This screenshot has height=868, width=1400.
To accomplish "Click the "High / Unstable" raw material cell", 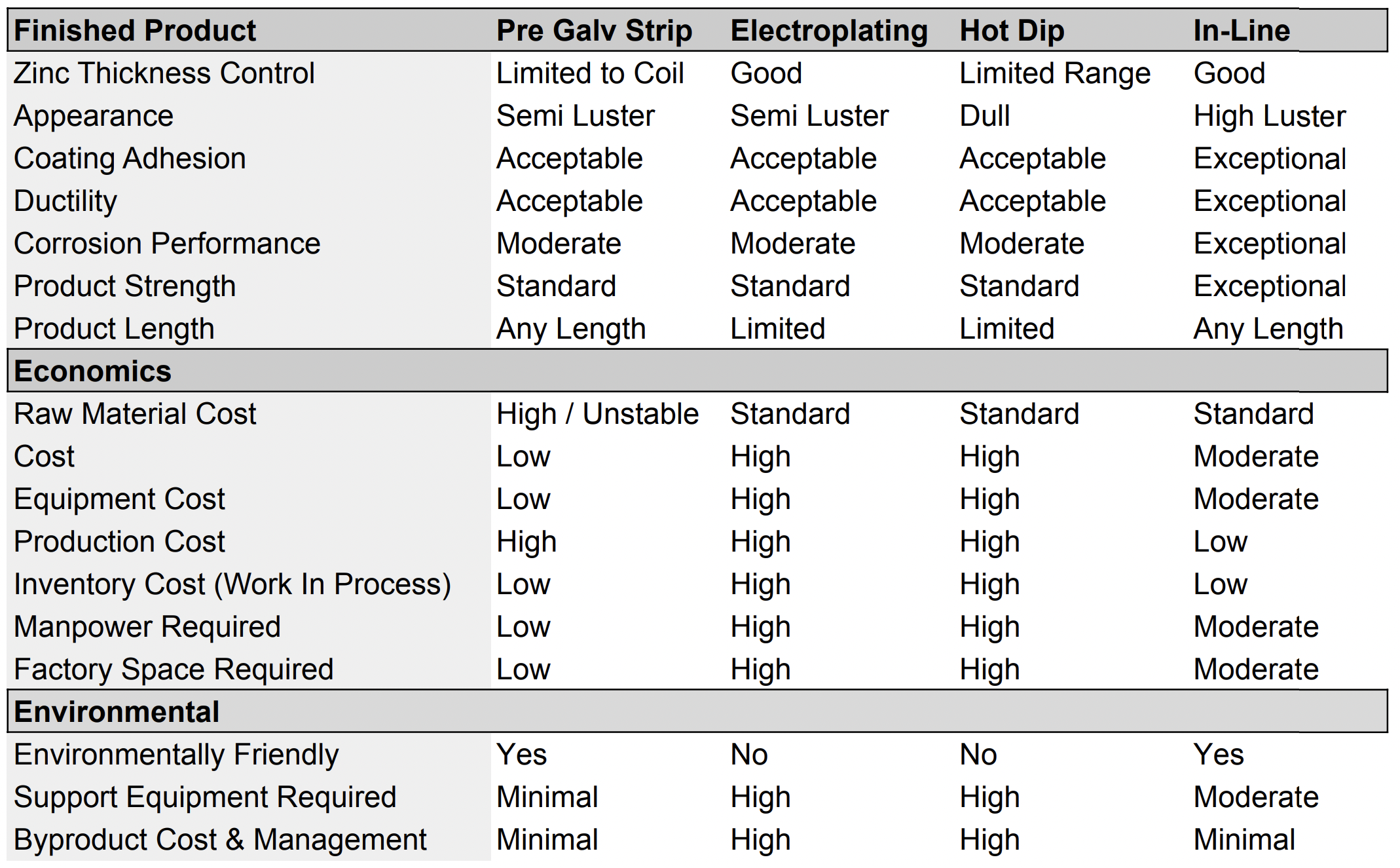I will click(x=597, y=414).
